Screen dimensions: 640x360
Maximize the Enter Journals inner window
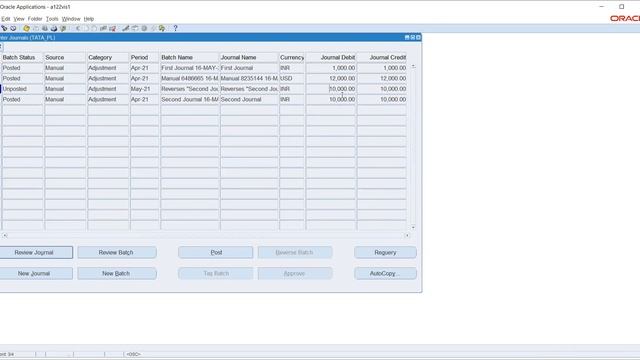413,38
